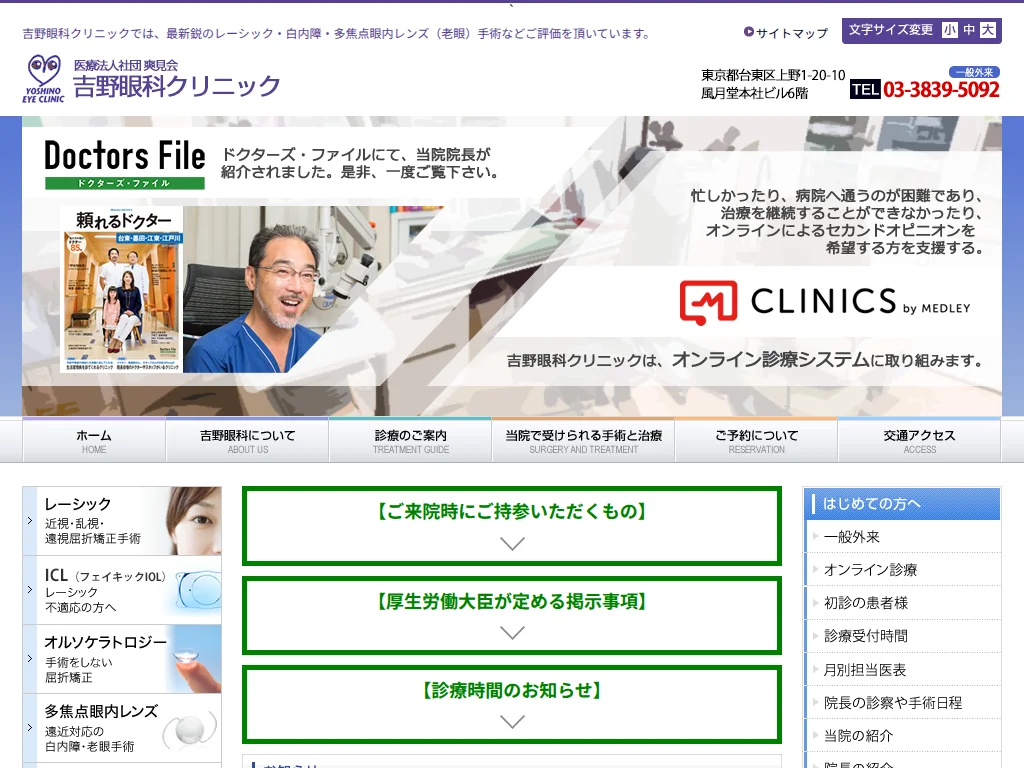
Task: Click the circular サイトマップ arrow icon
Action: pos(751,33)
